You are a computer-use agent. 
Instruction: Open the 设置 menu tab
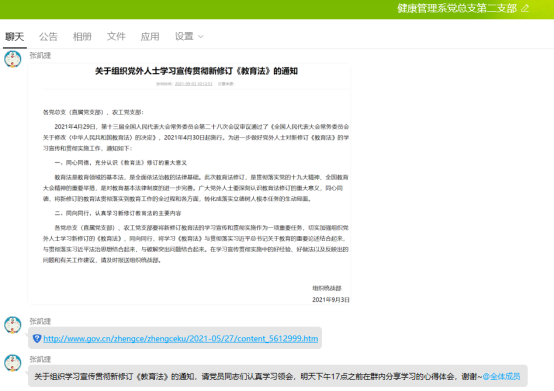tap(184, 36)
